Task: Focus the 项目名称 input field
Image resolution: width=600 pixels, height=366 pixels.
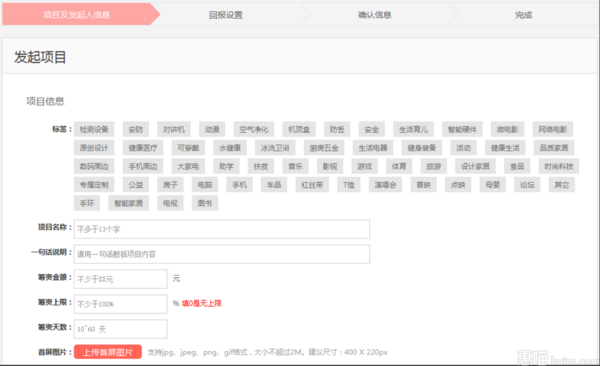Action: (222, 229)
